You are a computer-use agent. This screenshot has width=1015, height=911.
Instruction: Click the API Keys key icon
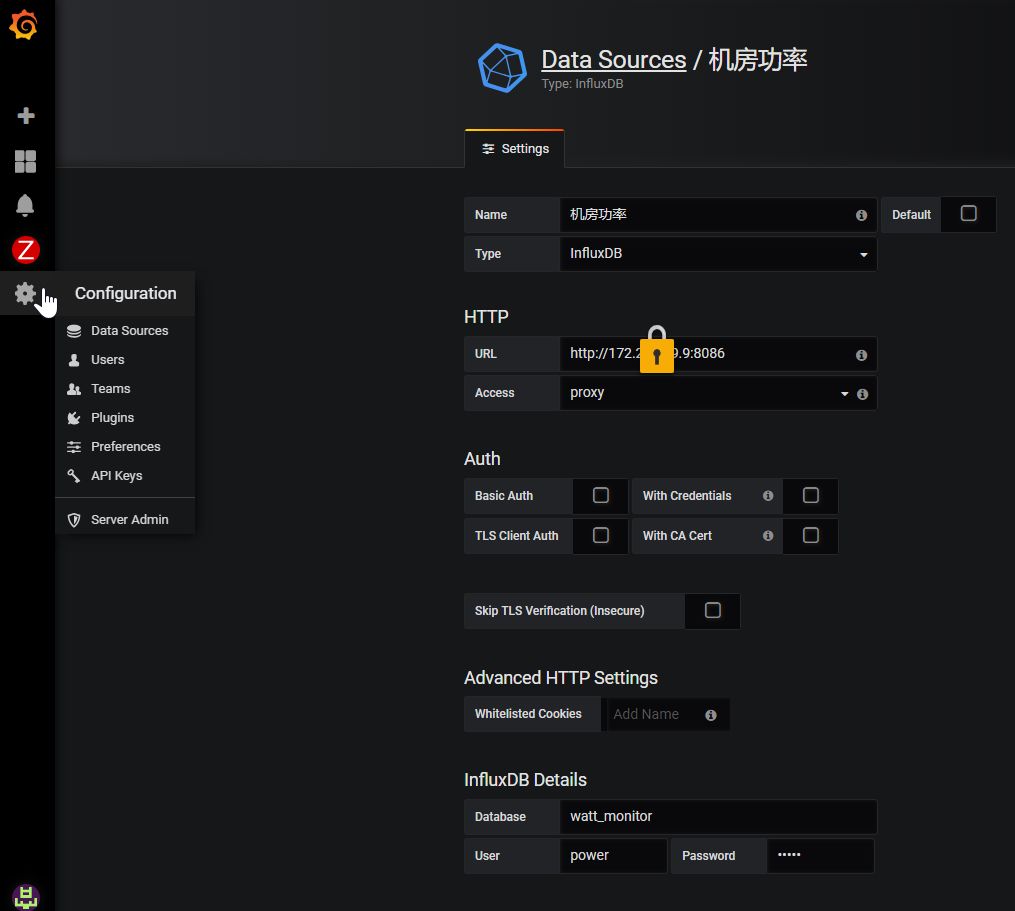74,476
